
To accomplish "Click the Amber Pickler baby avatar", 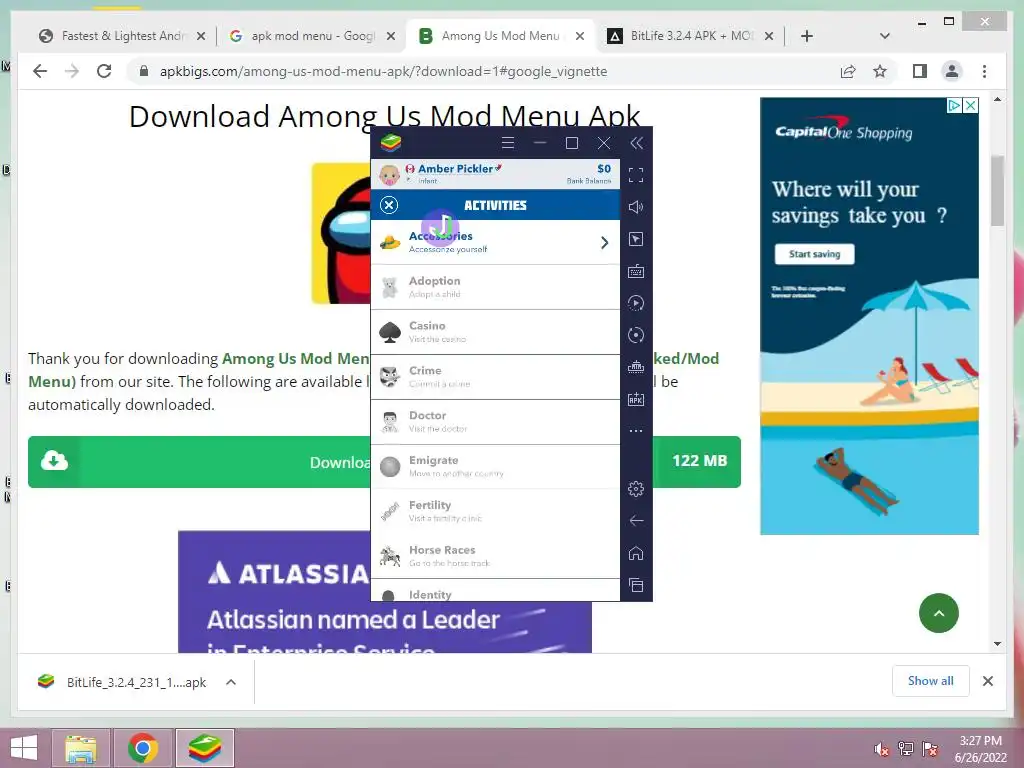I will (x=389, y=174).
